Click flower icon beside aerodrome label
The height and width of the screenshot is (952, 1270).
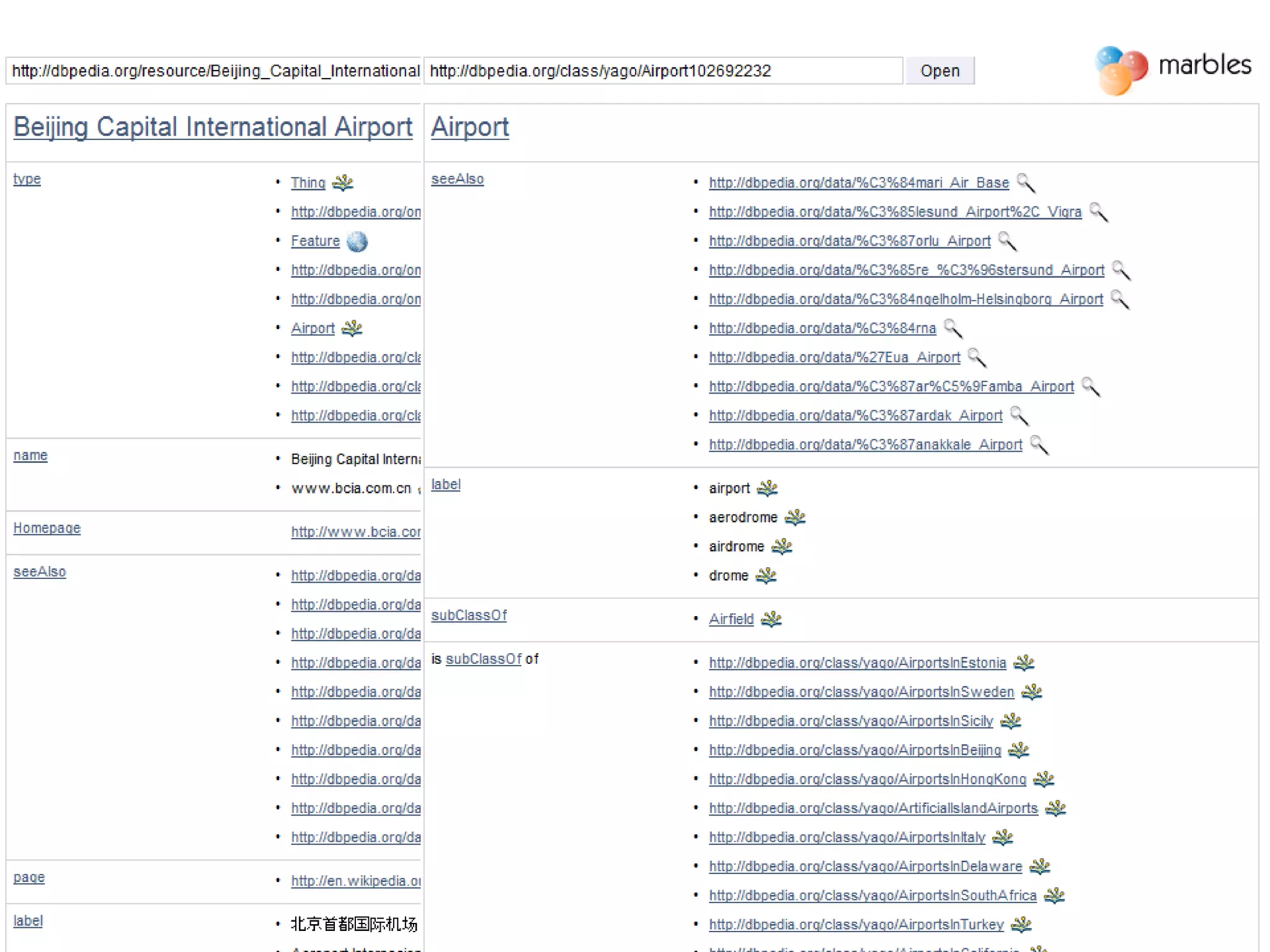point(794,517)
